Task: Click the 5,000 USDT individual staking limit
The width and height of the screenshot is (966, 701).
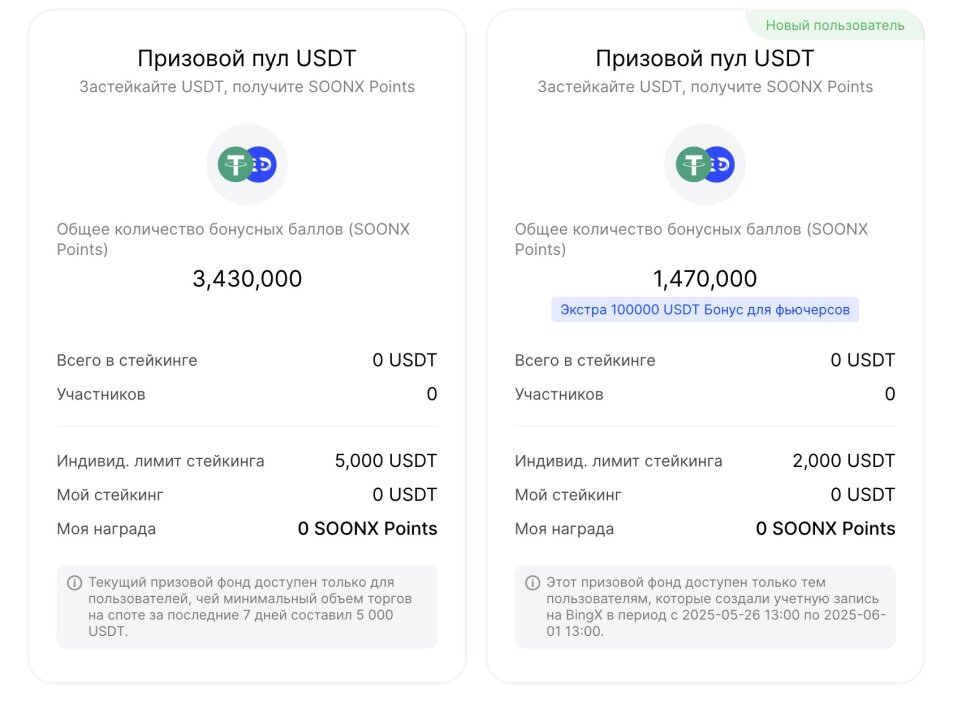Action: [386, 461]
